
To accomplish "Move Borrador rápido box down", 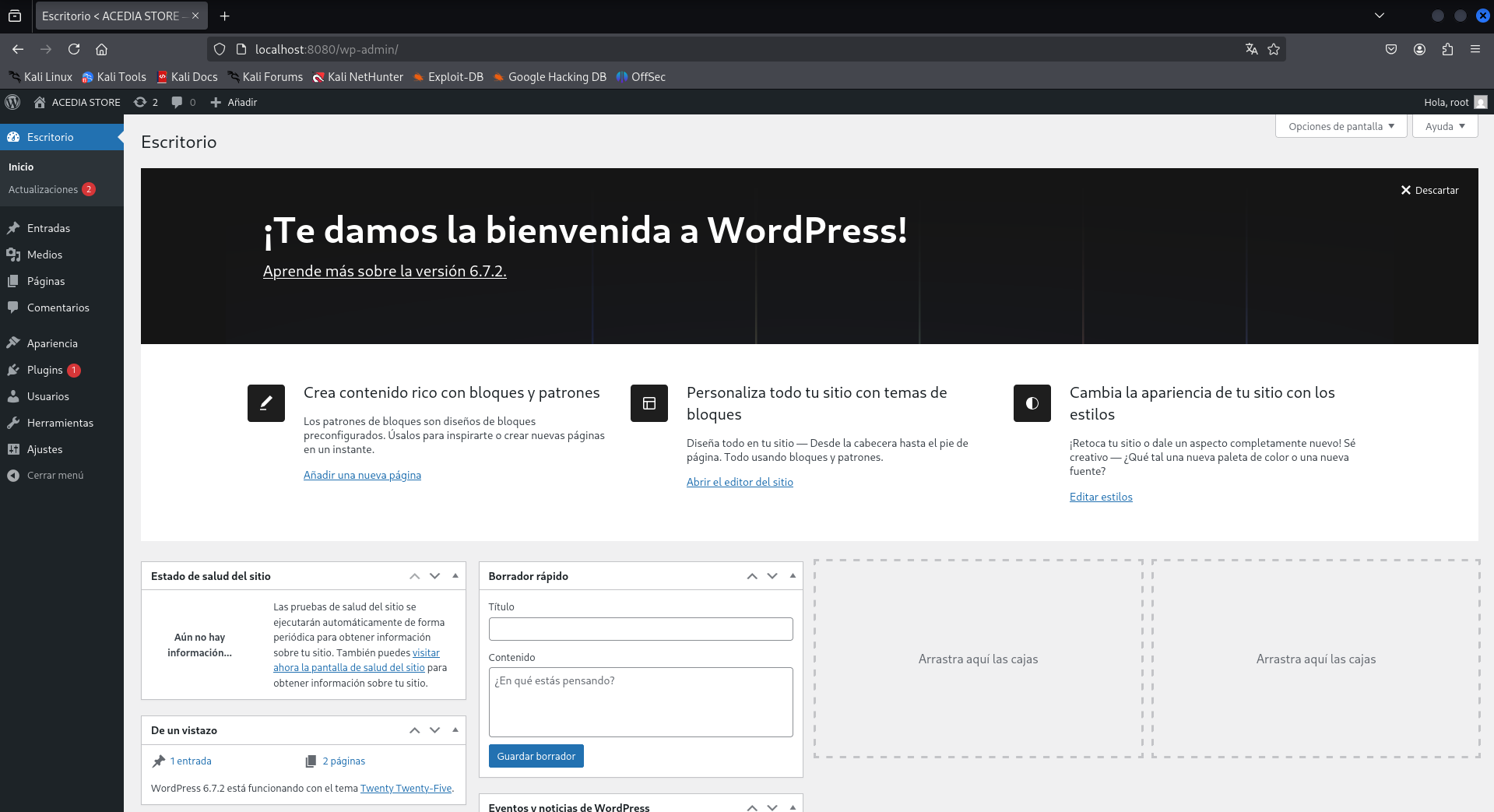I will [772, 576].
